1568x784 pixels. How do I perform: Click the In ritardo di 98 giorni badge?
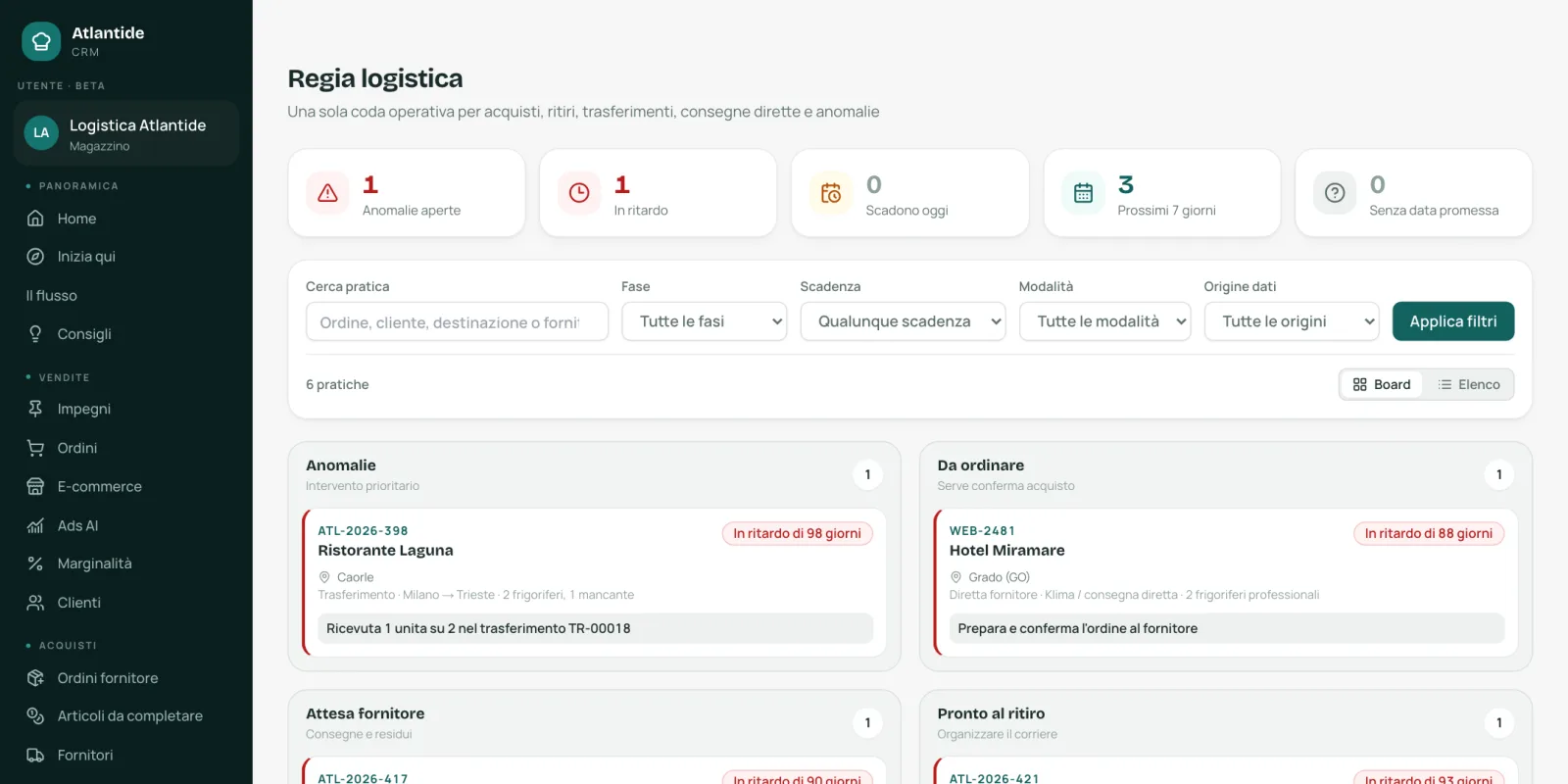tap(797, 533)
